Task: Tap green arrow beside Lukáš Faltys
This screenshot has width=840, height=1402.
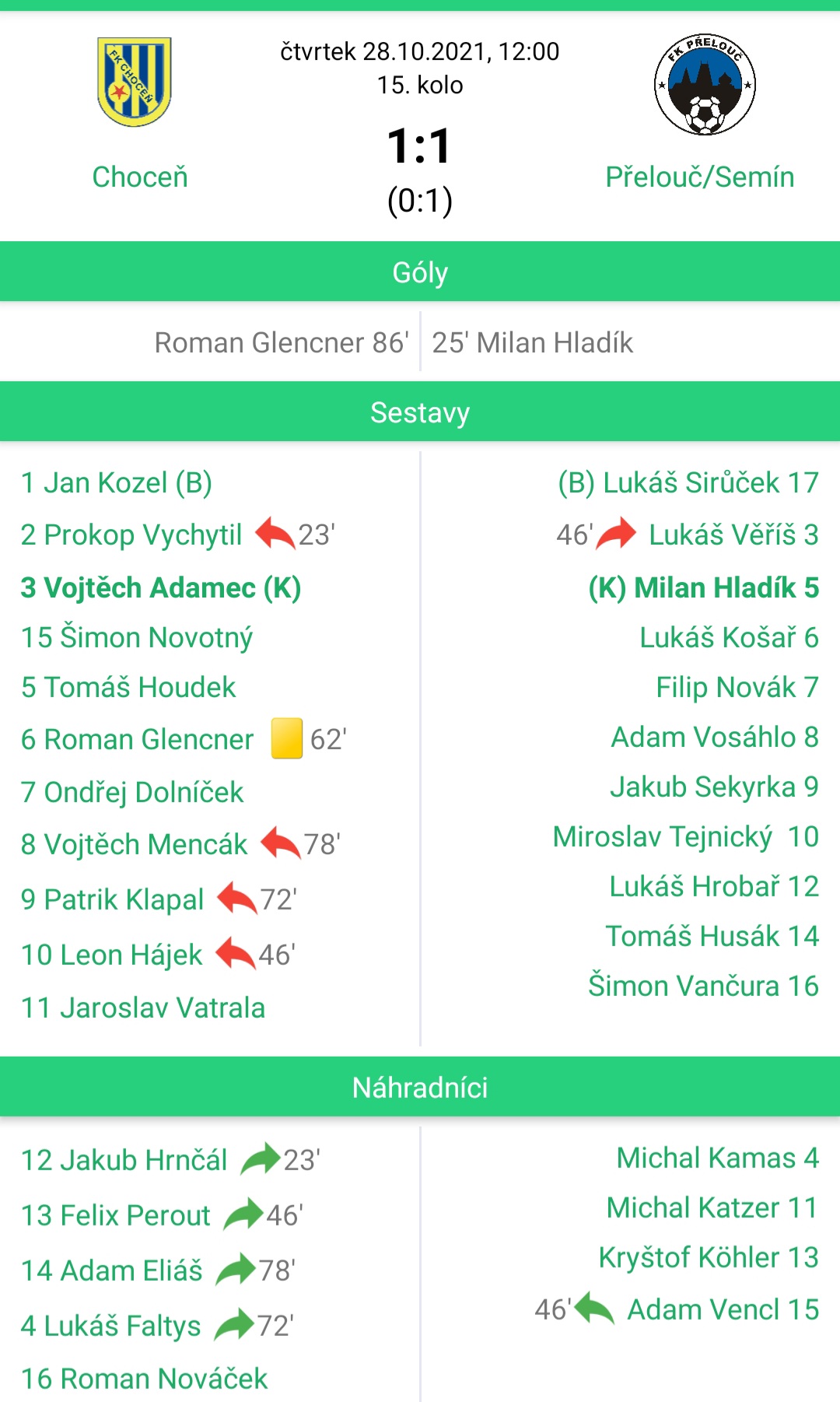Action: (x=234, y=1325)
